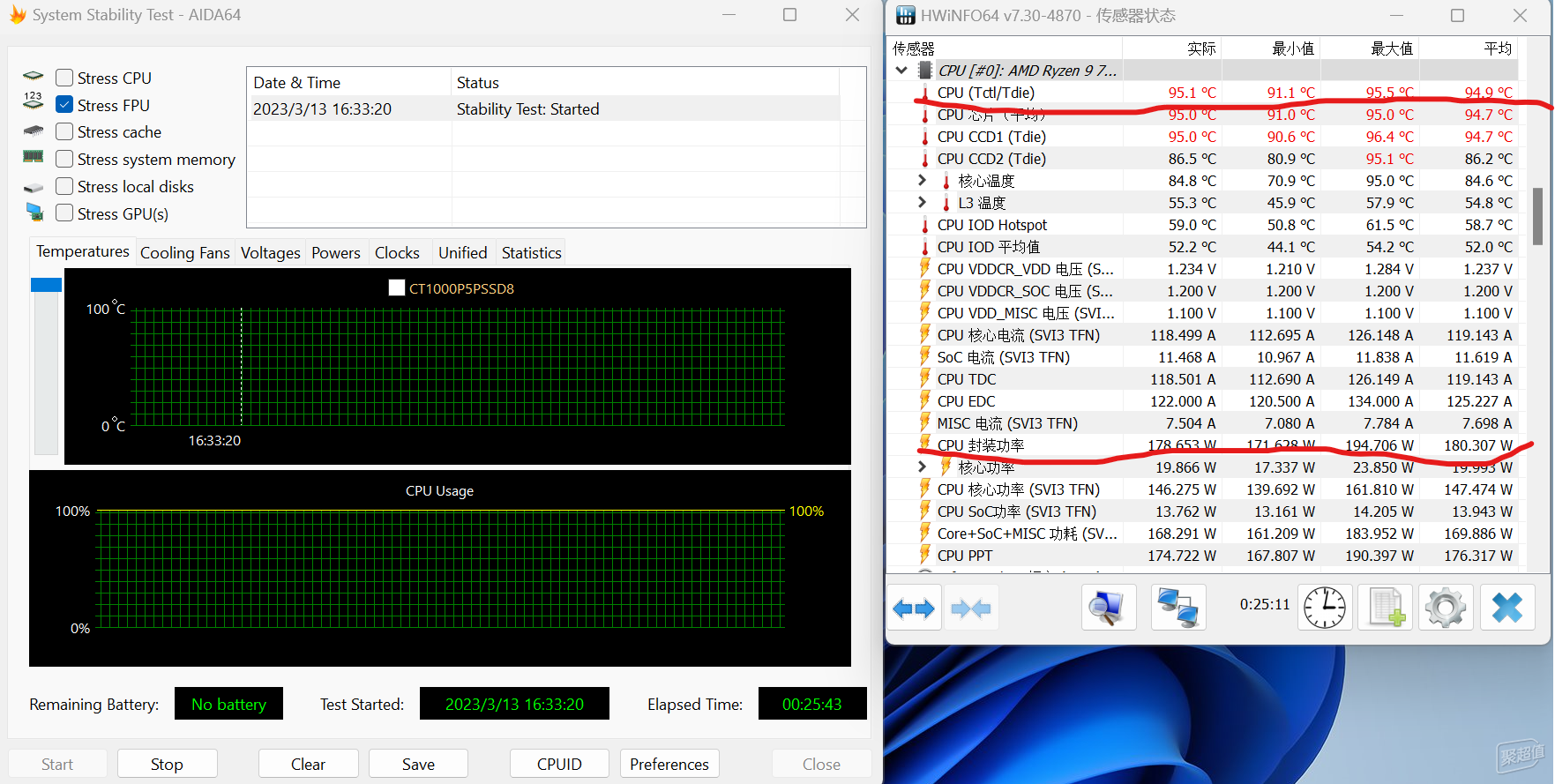Click cache chip icon beside Stress cache
Image resolution: width=1555 pixels, height=784 pixels.
pyautogui.click(x=34, y=131)
